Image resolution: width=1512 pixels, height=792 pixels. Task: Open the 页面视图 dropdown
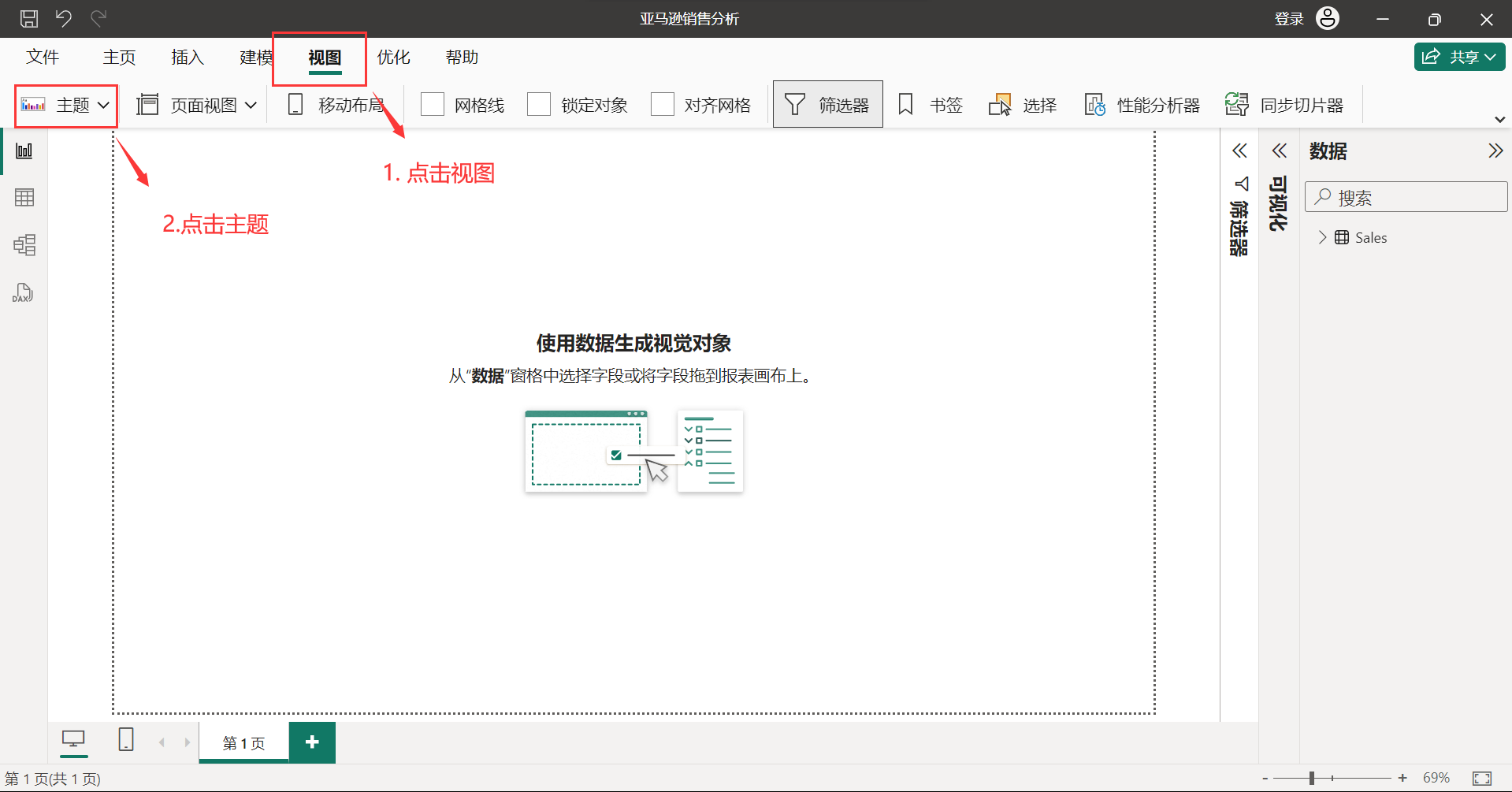tap(197, 105)
